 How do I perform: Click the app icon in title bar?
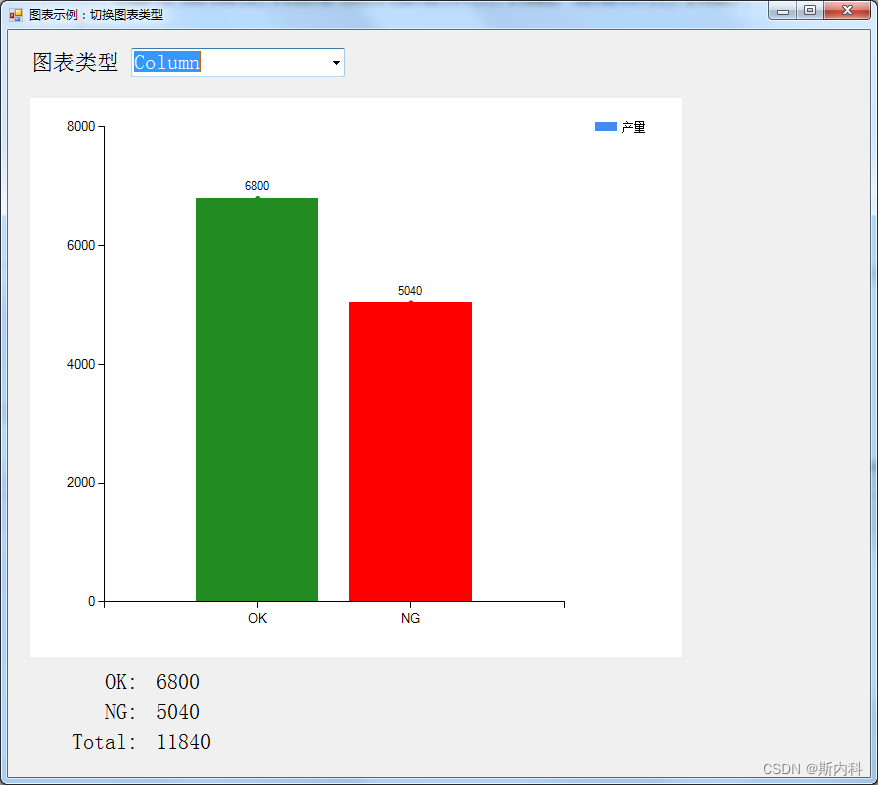click(16, 15)
